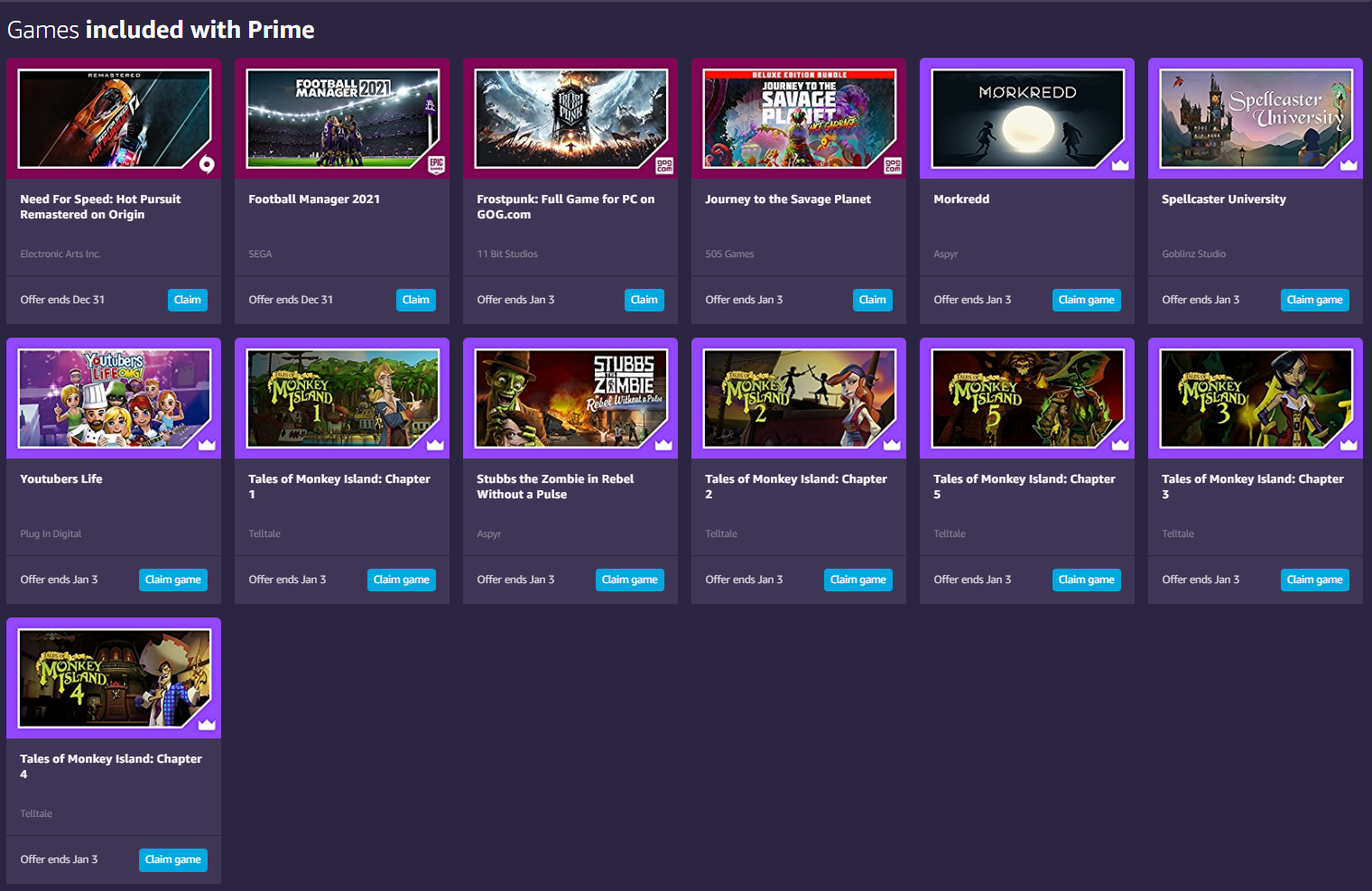
Task: Open Spellcaster University title link
Action: coord(1224,200)
